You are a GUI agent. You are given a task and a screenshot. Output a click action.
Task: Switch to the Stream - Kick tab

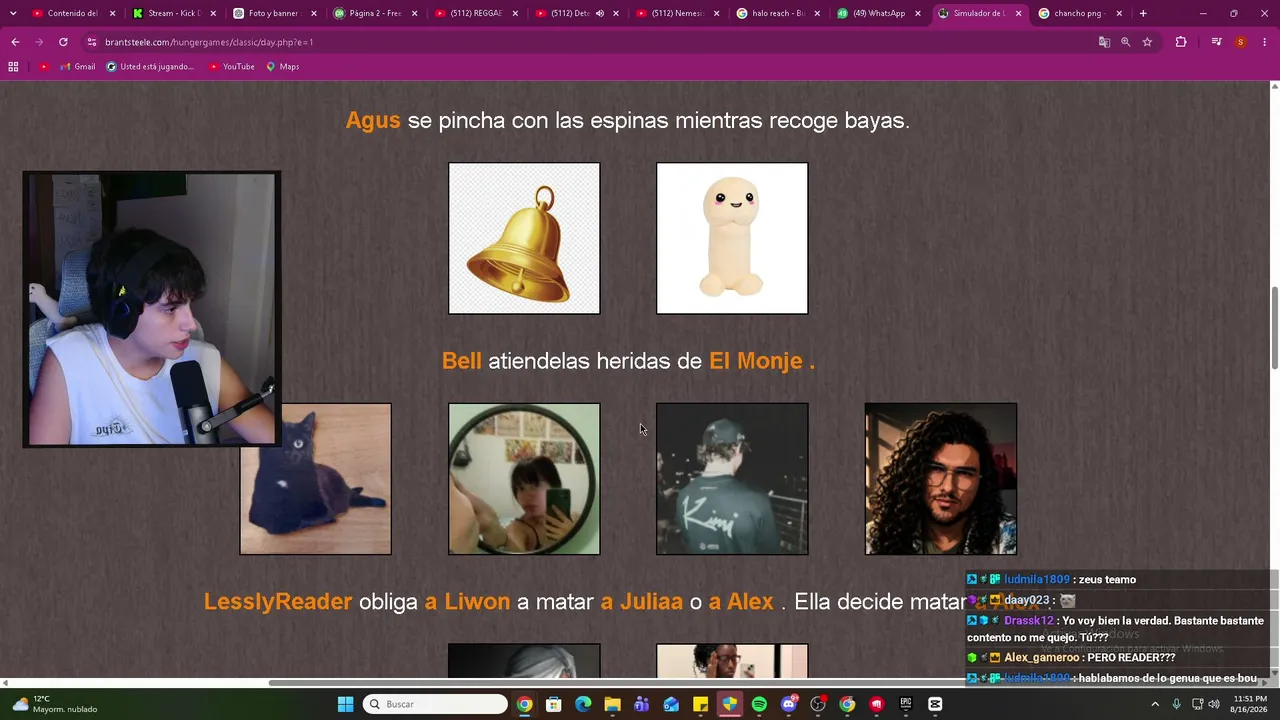click(x=172, y=14)
